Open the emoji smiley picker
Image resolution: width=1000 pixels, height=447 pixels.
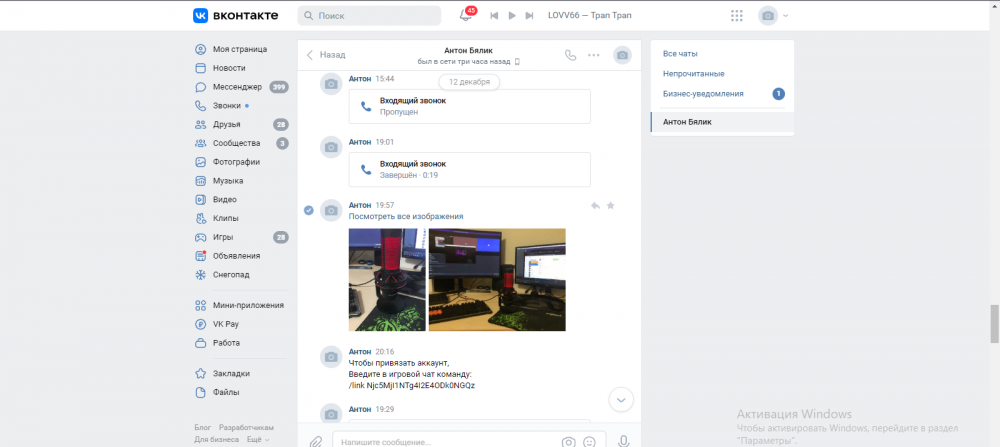590,442
